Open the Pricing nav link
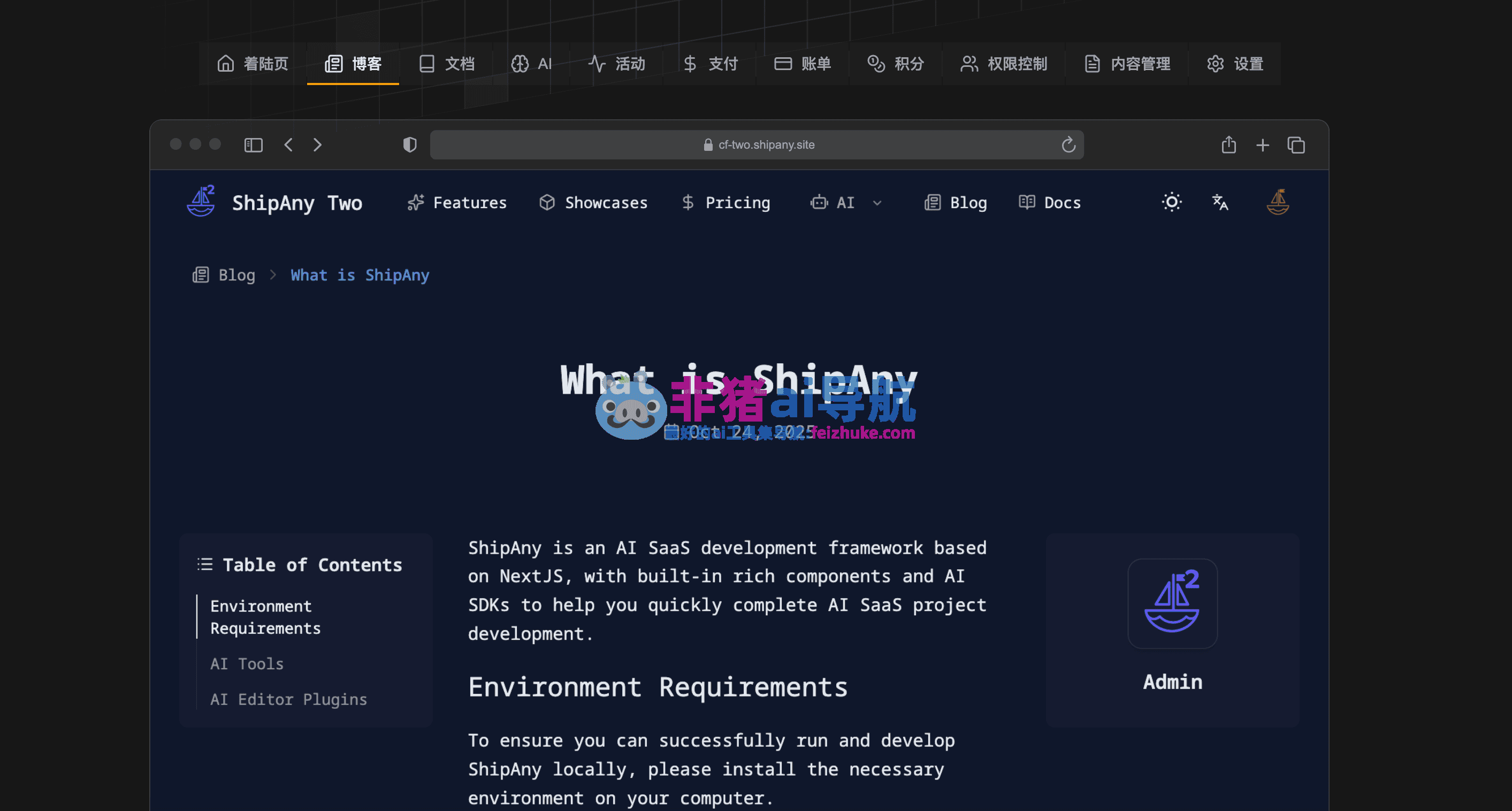This screenshot has height=811, width=1512. pyautogui.click(x=726, y=203)
